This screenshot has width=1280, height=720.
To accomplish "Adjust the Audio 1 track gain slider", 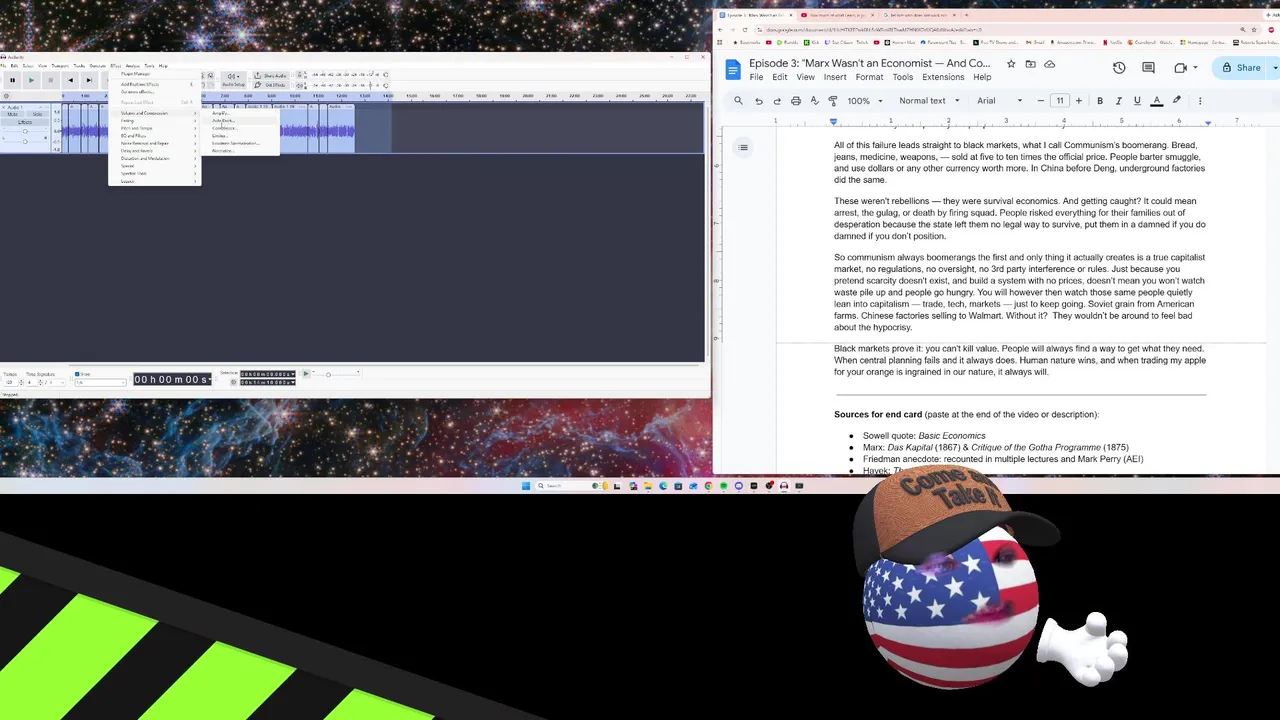I will 25,131.
